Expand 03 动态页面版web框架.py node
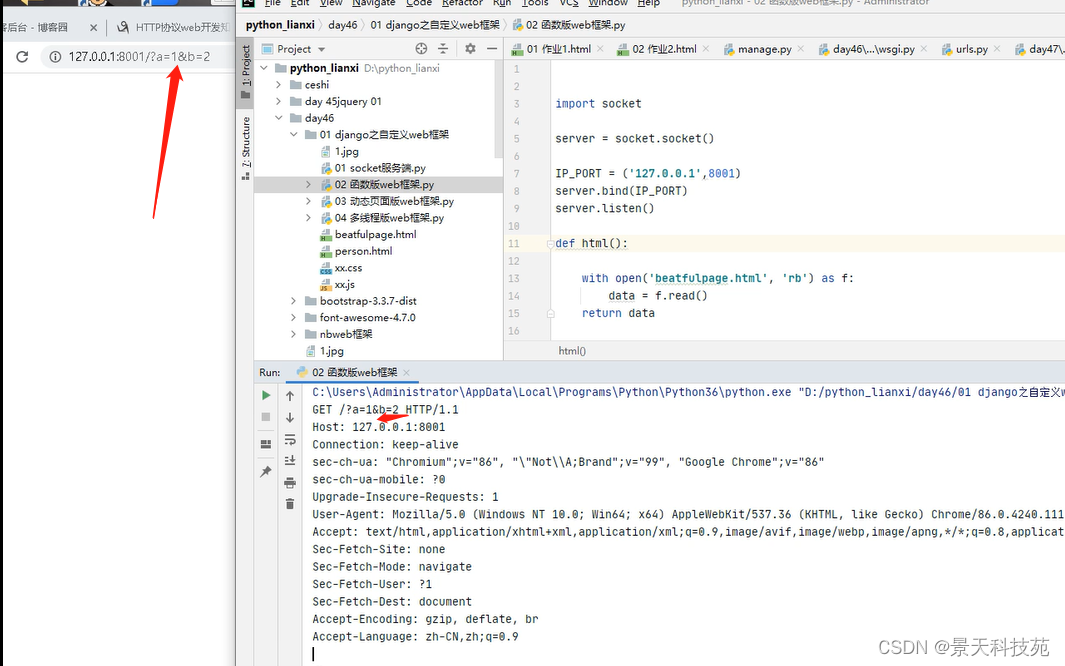The height and width of the screenshot is (666, 1065). click(x=308, y=202)
